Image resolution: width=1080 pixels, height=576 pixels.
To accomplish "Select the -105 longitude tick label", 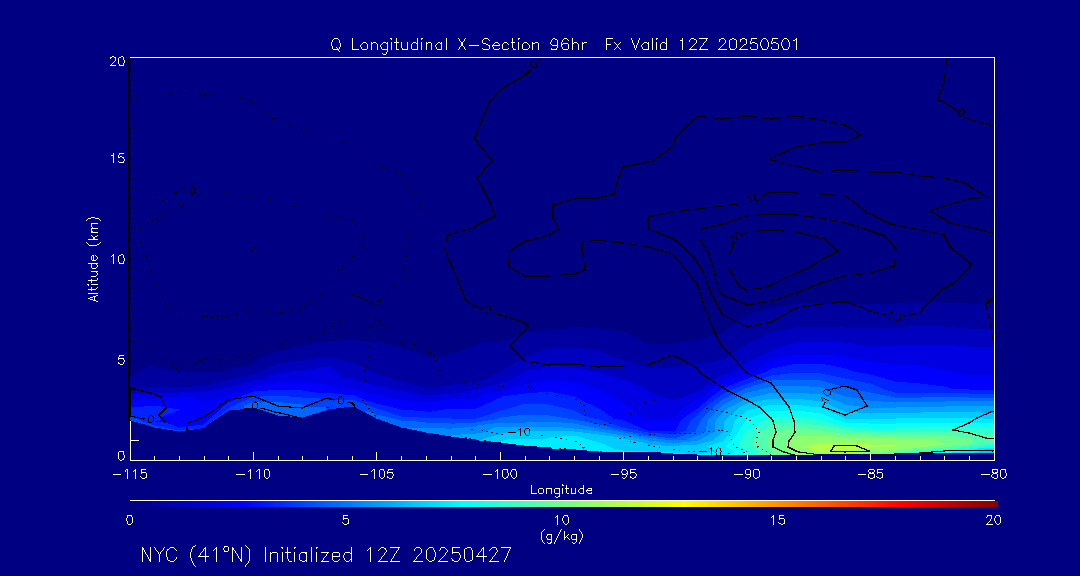I will [x=377, y=475].
